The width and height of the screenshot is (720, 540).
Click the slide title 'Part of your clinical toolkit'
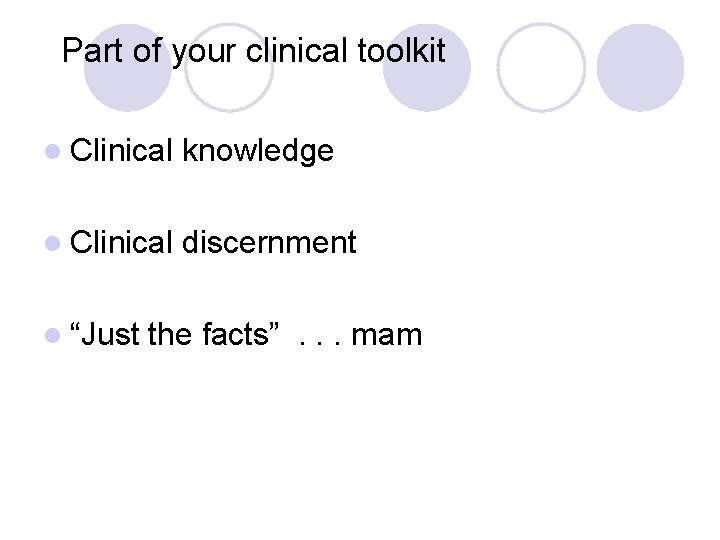point(253,51)
